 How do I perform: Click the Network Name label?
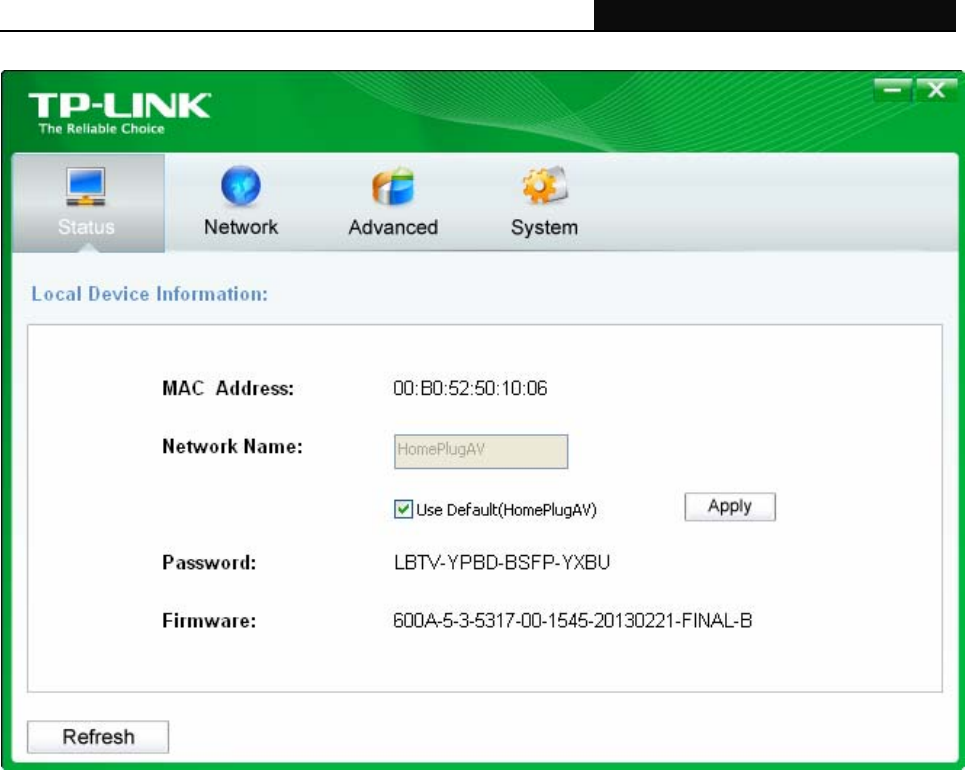(x=232, y=446)
